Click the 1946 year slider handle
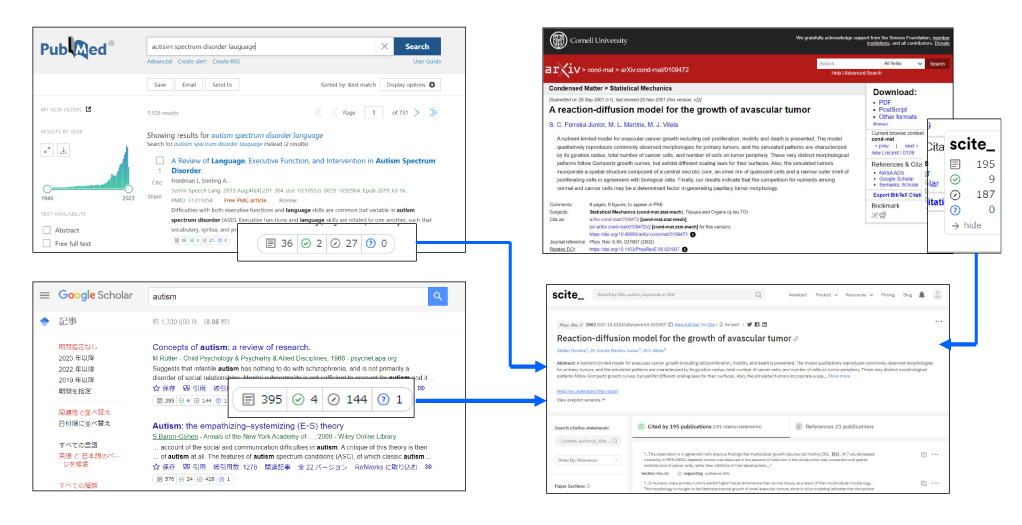1022x525 pixels. tap(47, 188)
